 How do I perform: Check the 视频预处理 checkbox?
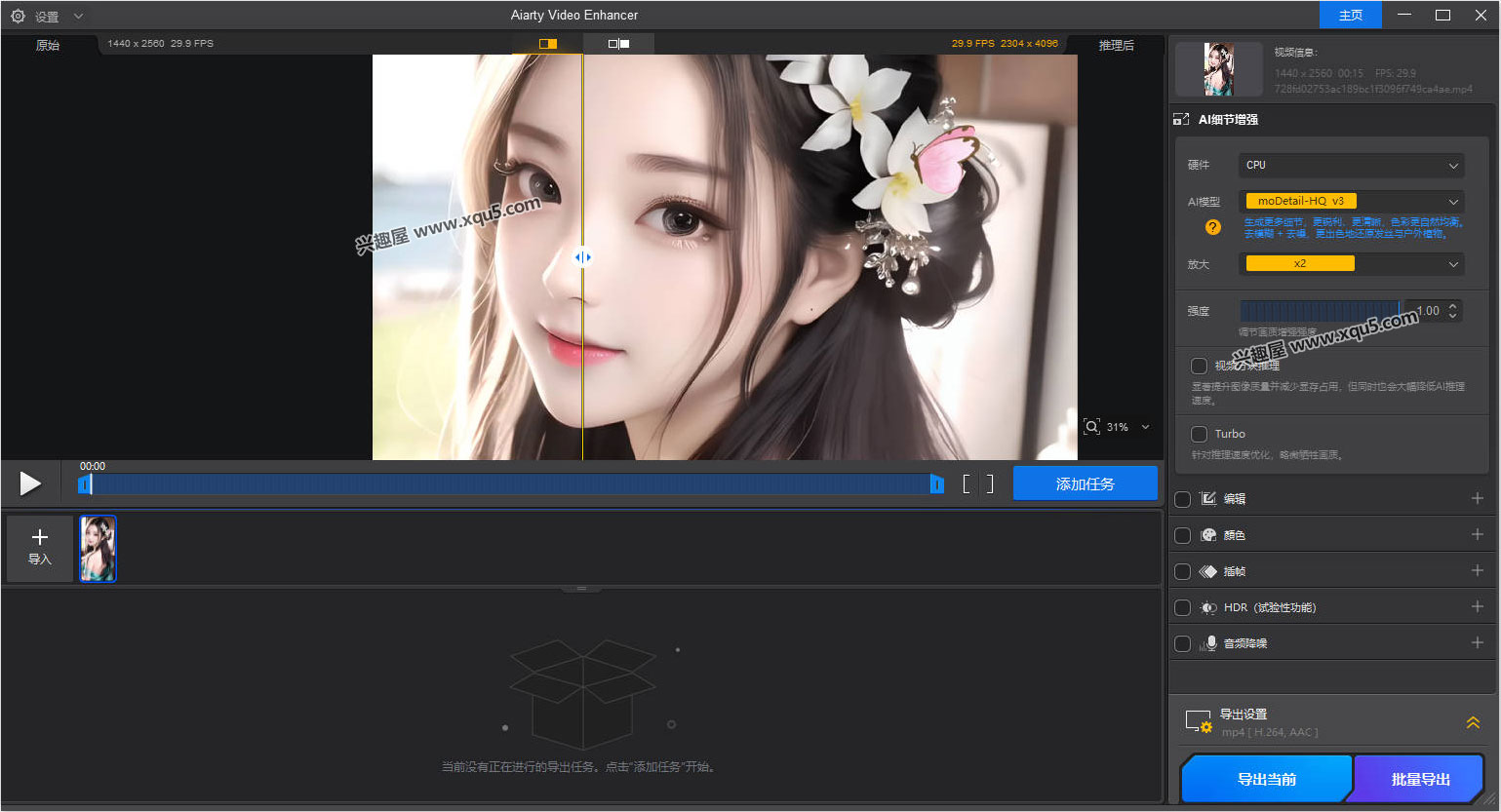pyautogui.click(x=1199, y=366)
